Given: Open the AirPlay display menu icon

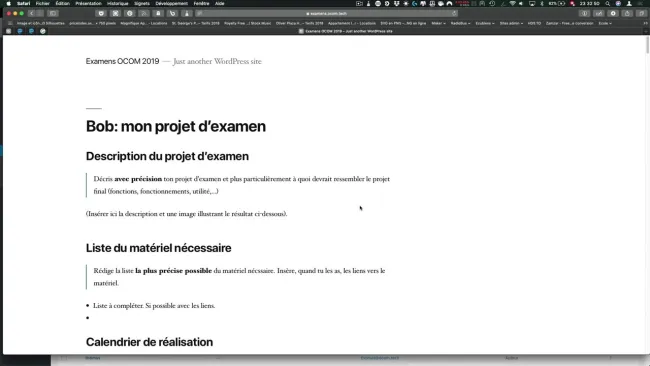Looking at the screenshot, I should coord(532,3).
